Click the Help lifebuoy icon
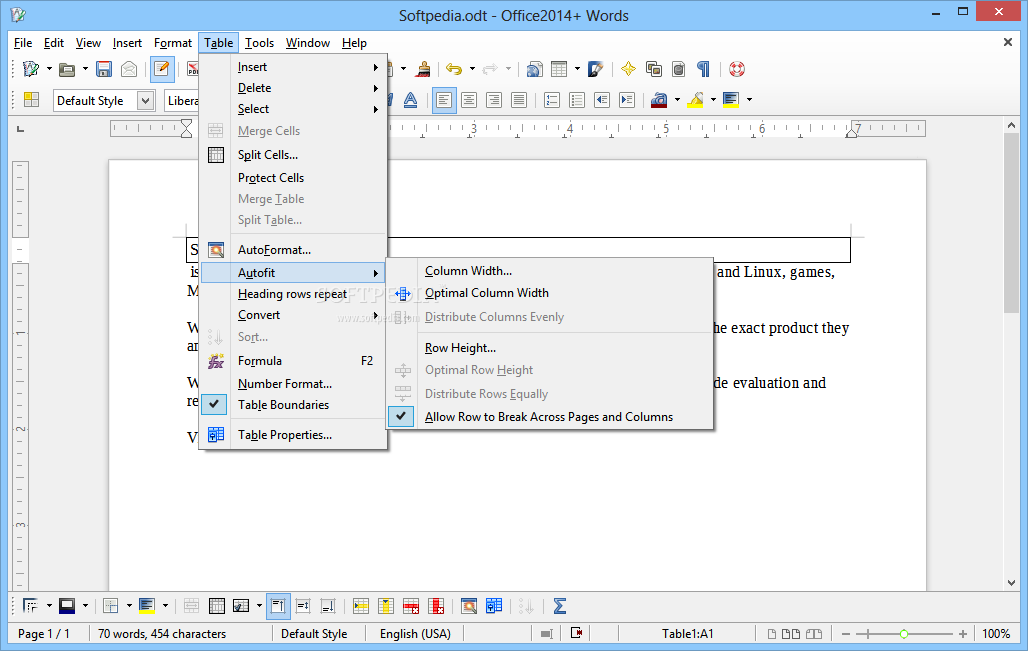Screen dimensions: 1028x651 737,69
